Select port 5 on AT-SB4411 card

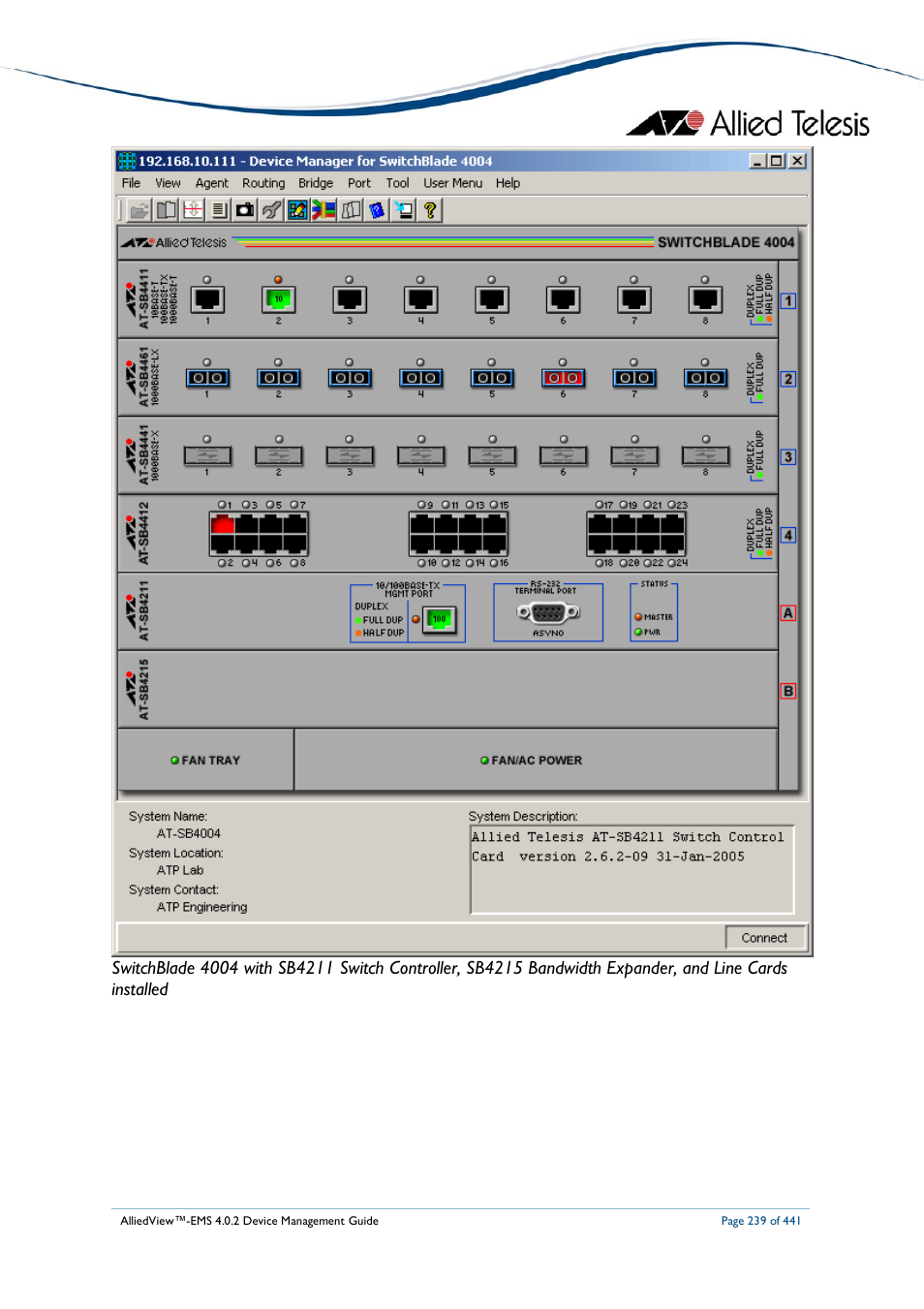(492, 299)
